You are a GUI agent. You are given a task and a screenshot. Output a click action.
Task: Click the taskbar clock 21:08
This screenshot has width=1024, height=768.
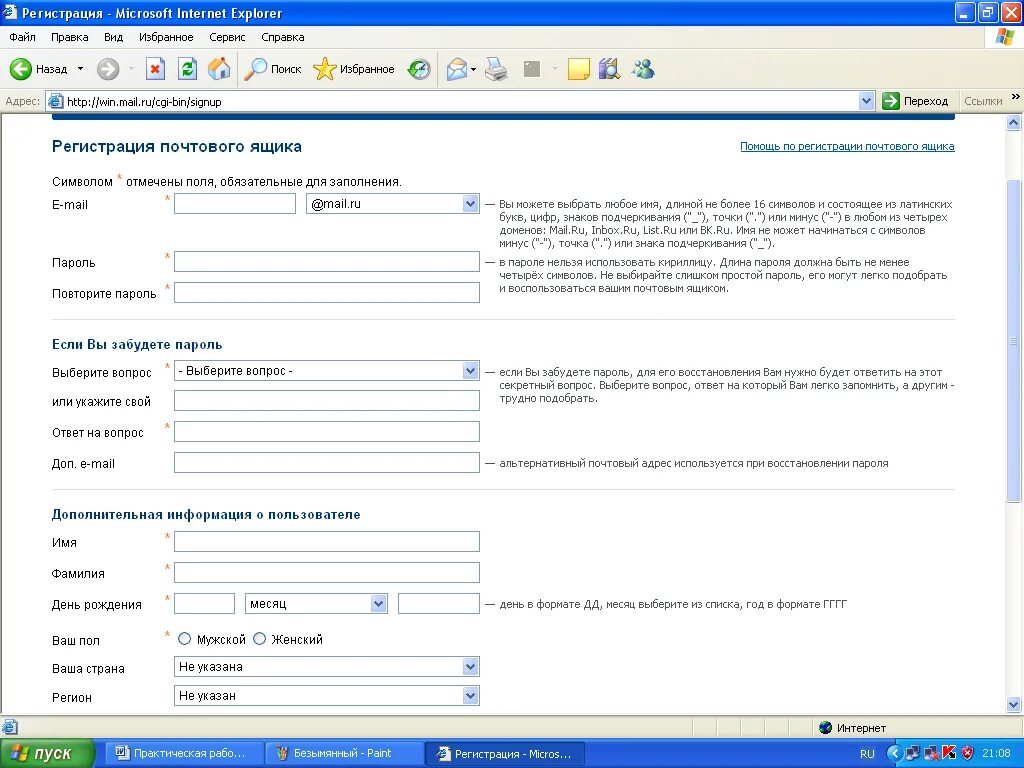pyautogui.click(x=996, y=754)
